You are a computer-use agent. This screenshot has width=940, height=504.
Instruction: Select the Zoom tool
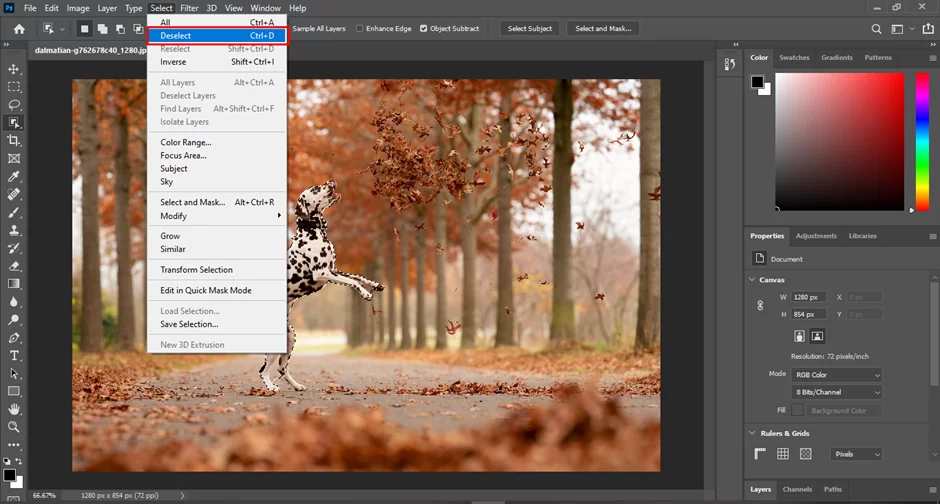pos(14,427)
